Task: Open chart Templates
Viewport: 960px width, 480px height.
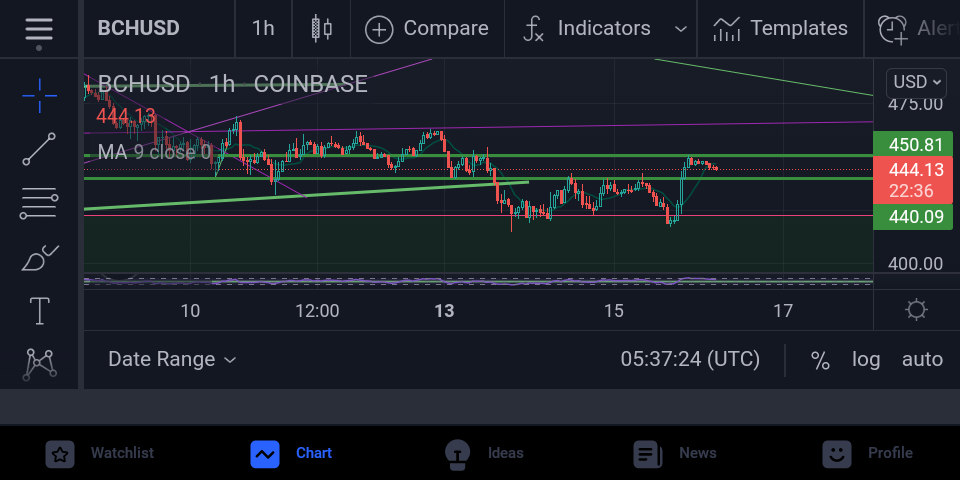Action: pos(781,28)
